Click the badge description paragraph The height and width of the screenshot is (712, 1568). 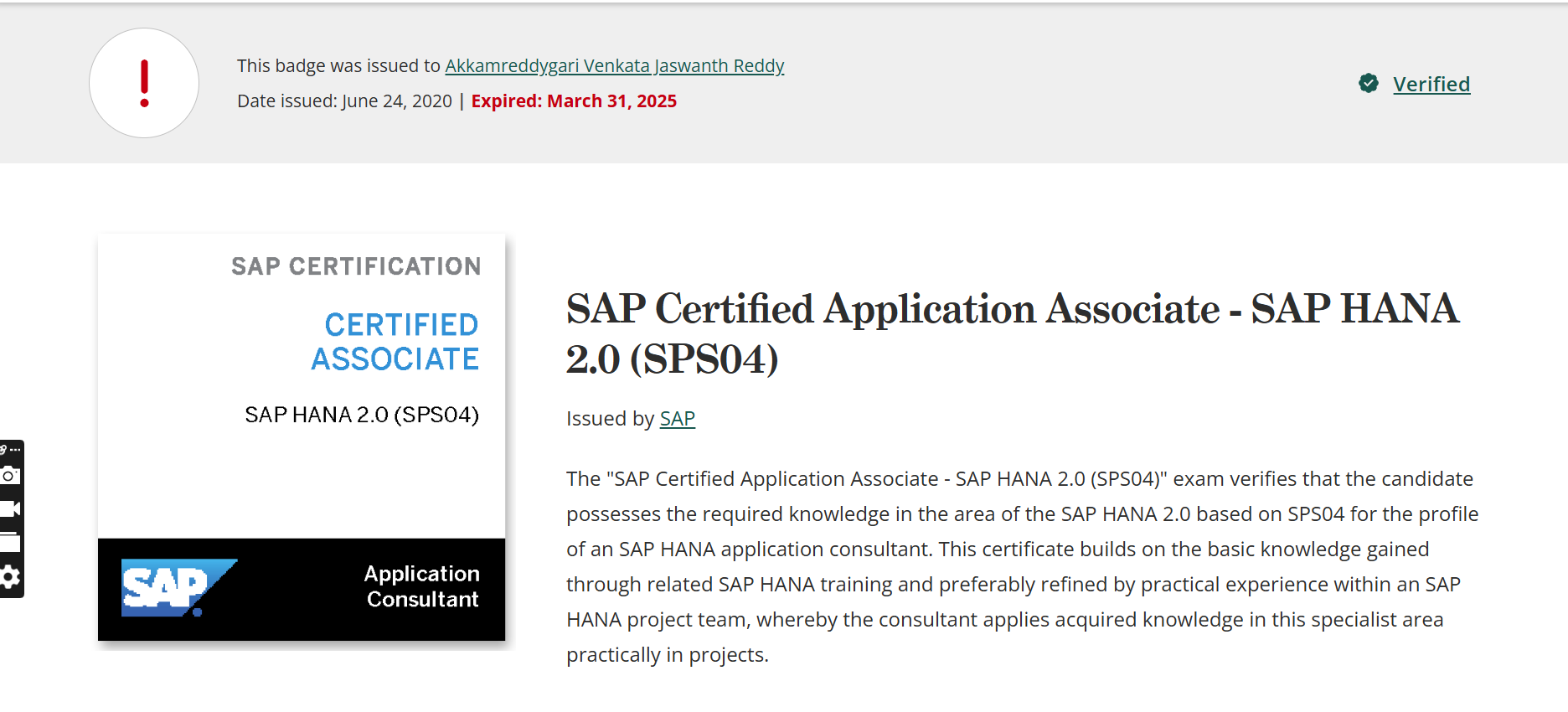1022,566
